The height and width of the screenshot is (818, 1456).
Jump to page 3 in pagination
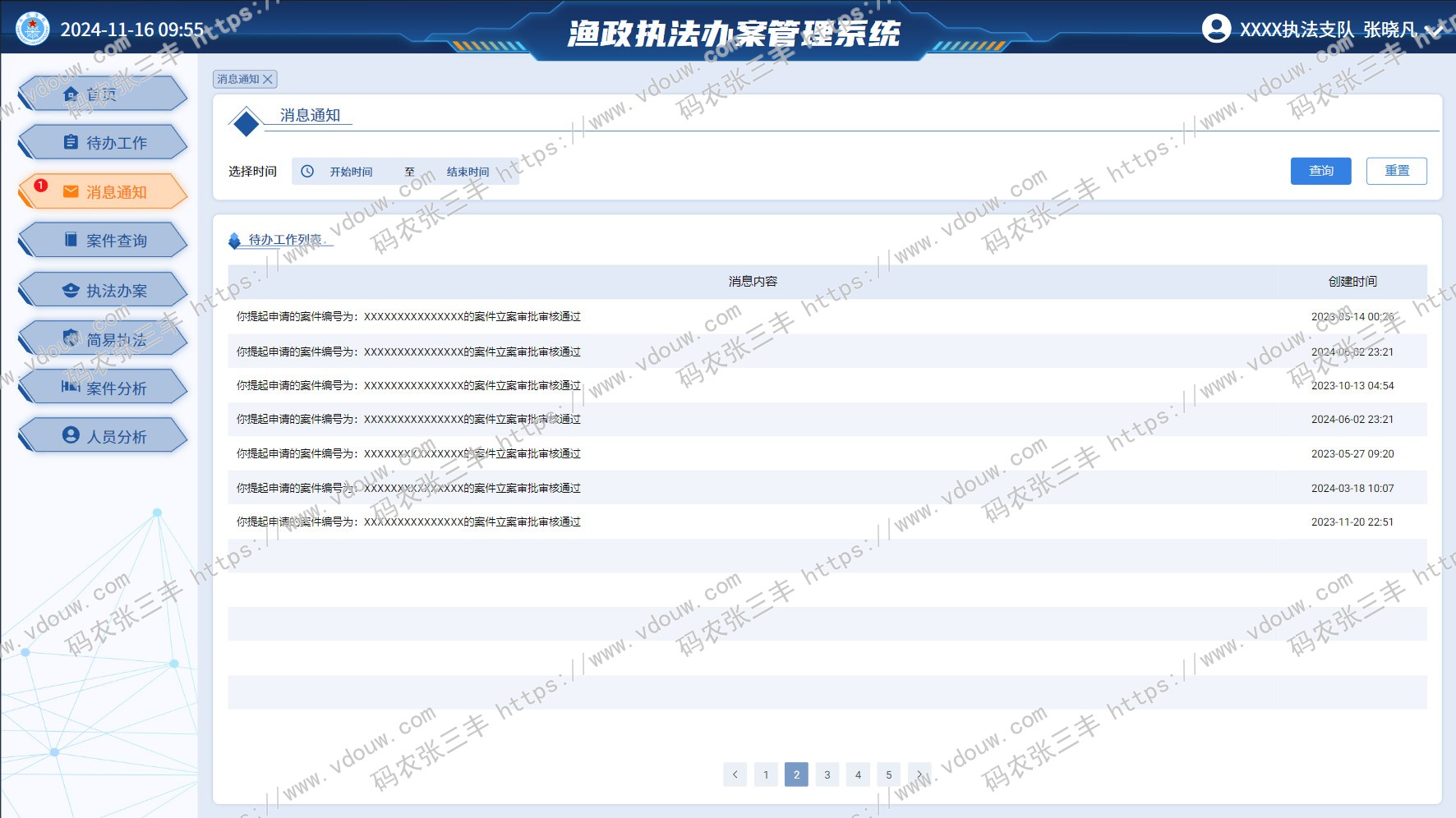point(827,774)
